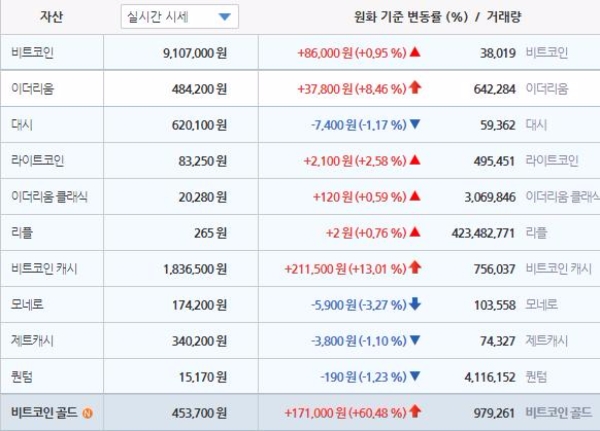Select the 제트캐시 asset name
Image resolution: width=600 pixels, height=431 pixels.
pos(32,340)
